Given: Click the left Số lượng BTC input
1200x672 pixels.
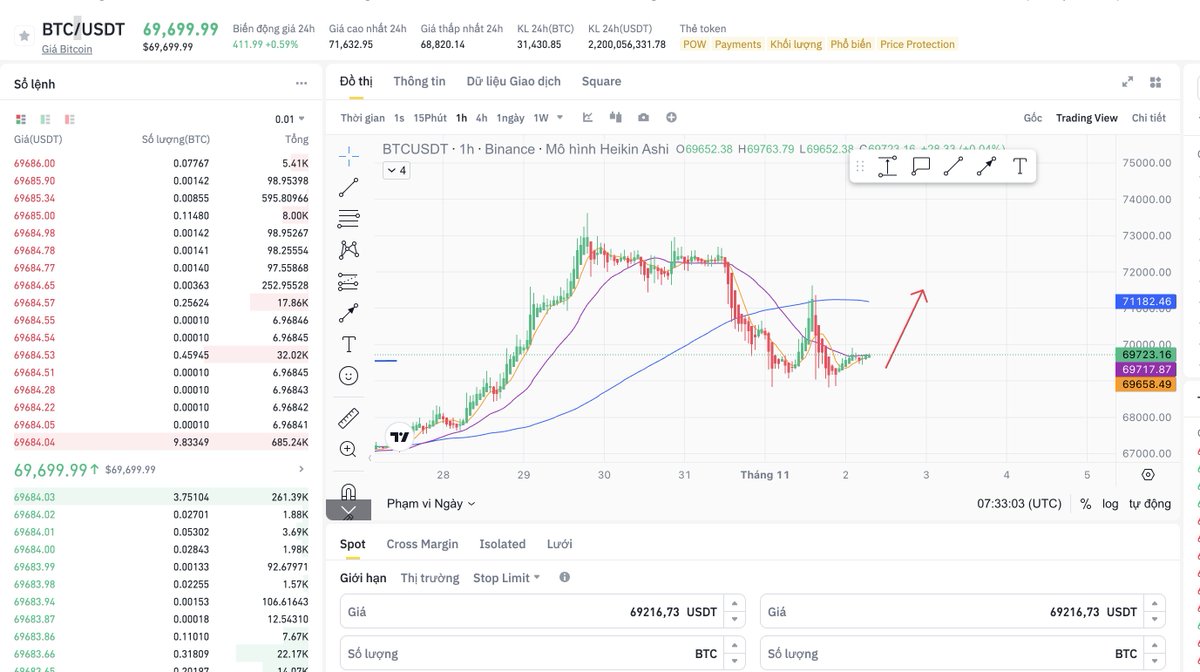Looking at the screenshot, I should (542, 653).
